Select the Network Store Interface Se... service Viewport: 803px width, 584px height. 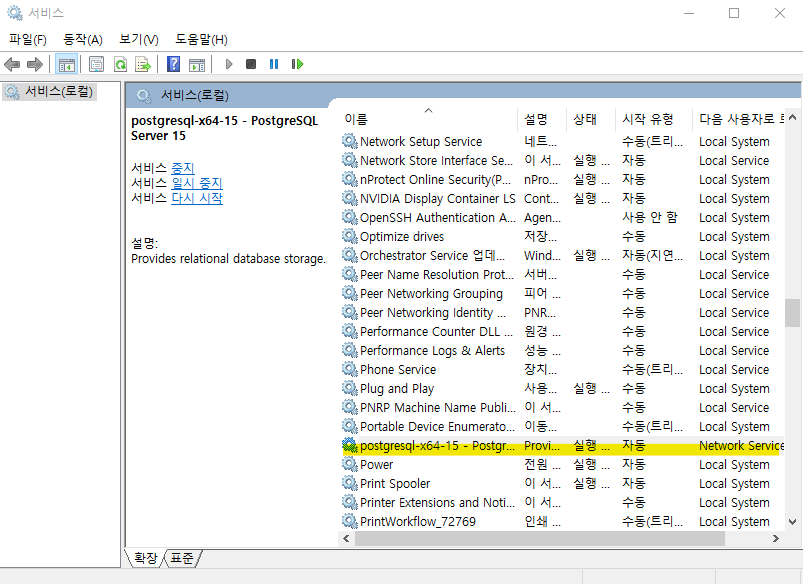tap(562, 160)
